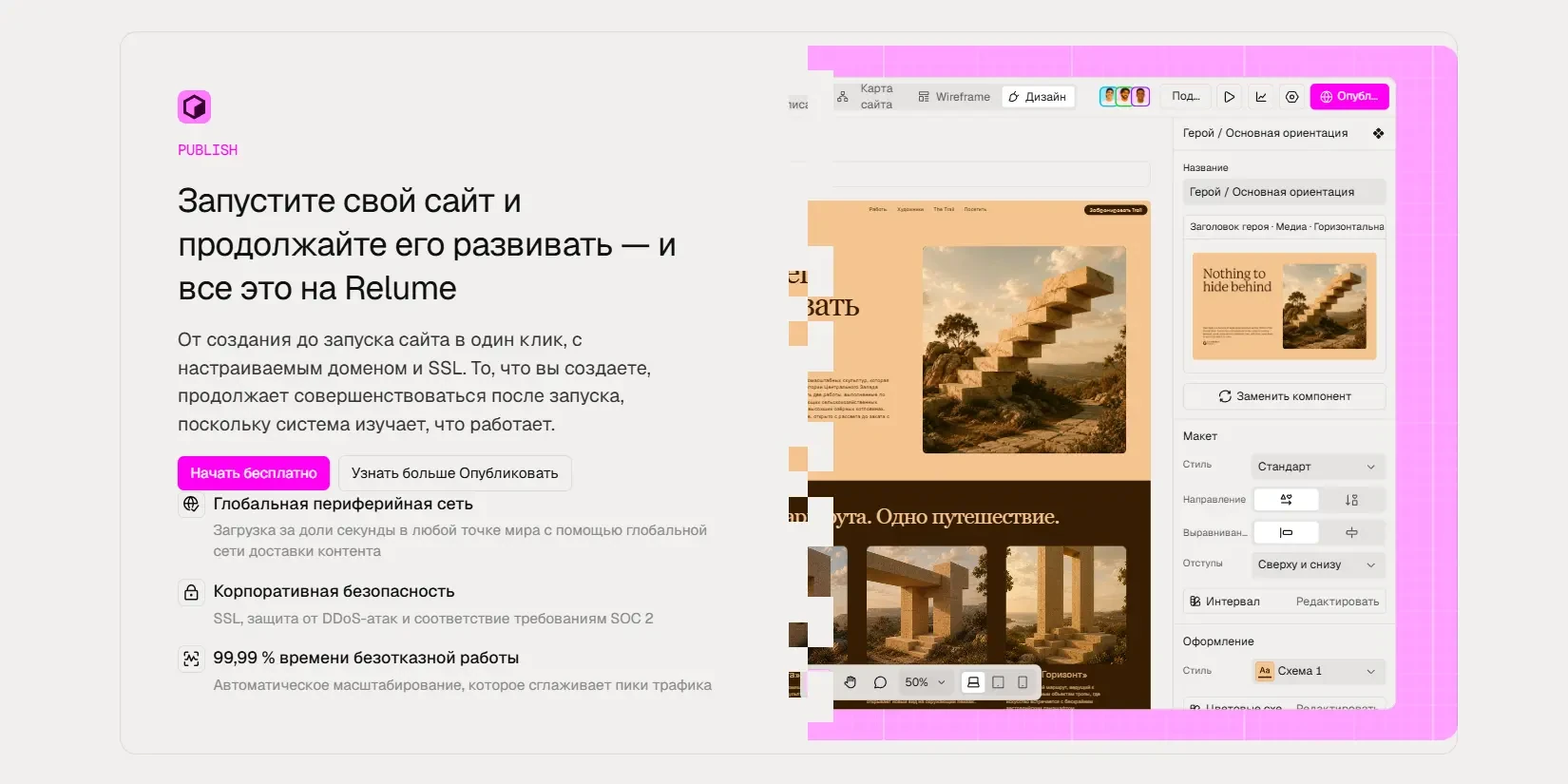Viewport: 1568px width, 784px height.
Task: Open the 50% zoom dropdown
Action: coord(925,682)
